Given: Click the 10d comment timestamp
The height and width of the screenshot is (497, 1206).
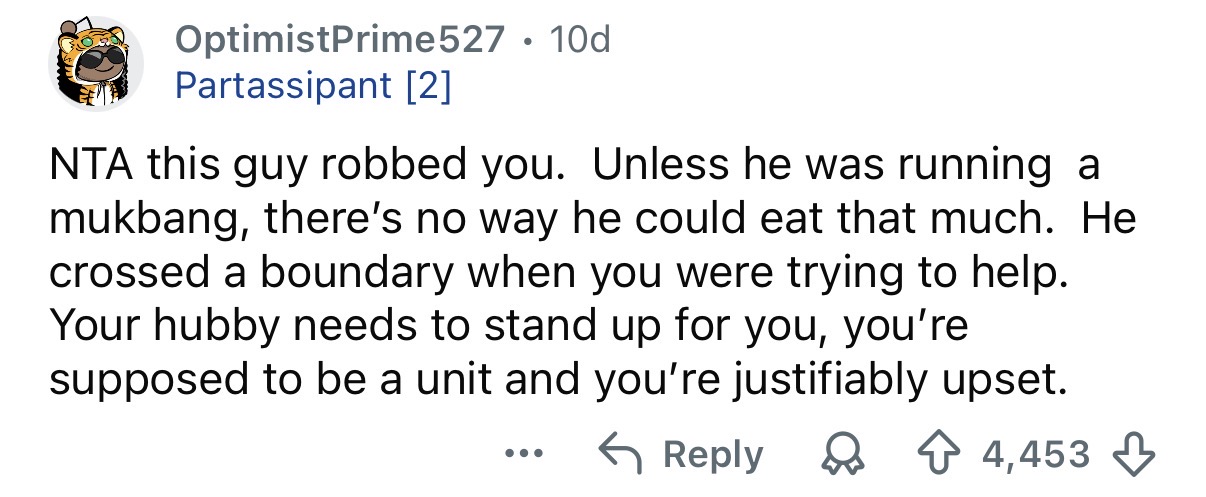Looking at the screenshot, I should click(578, 40).
